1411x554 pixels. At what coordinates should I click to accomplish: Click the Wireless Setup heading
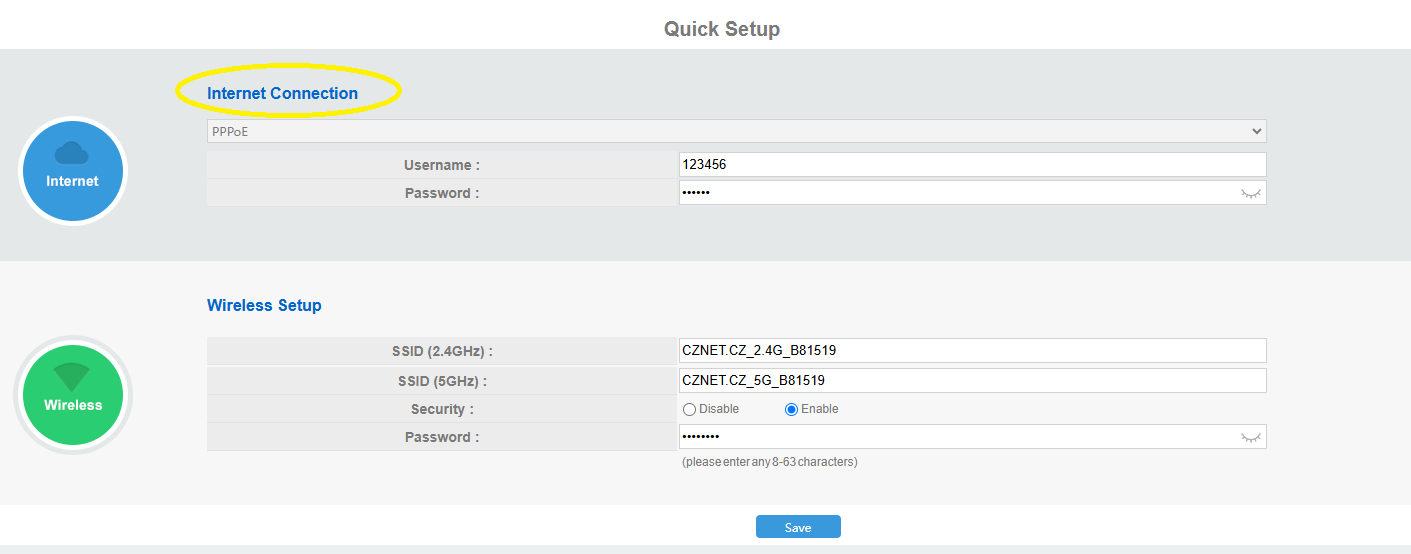tap(264, 305)
